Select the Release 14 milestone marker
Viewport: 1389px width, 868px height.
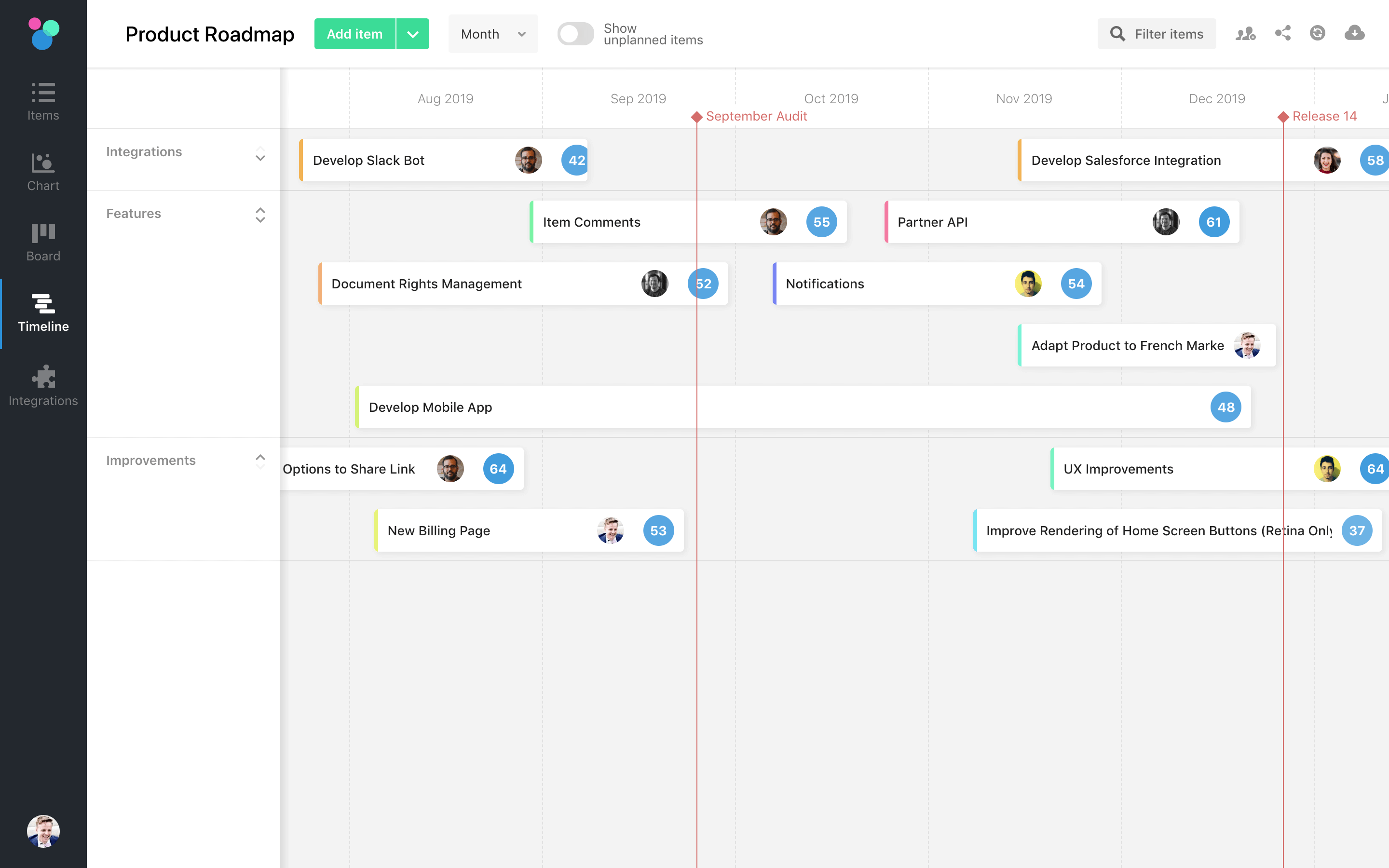(1284, 116)
